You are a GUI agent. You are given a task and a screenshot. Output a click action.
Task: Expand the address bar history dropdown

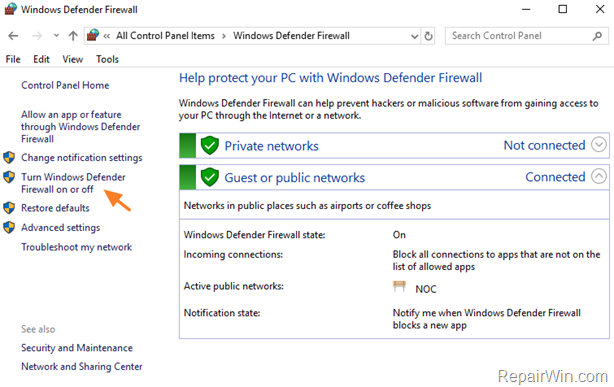tap(414, 36)
